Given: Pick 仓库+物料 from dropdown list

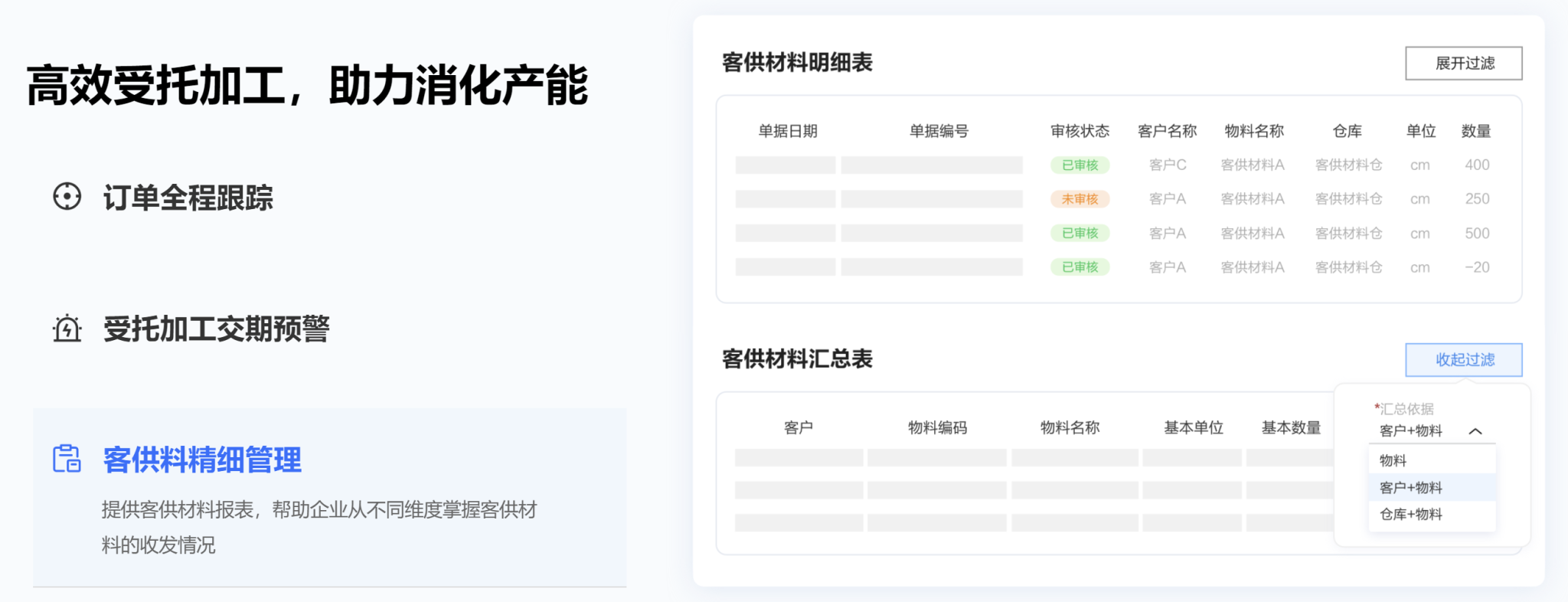Looking at the screenshot, I should [x=1411, y=515].
